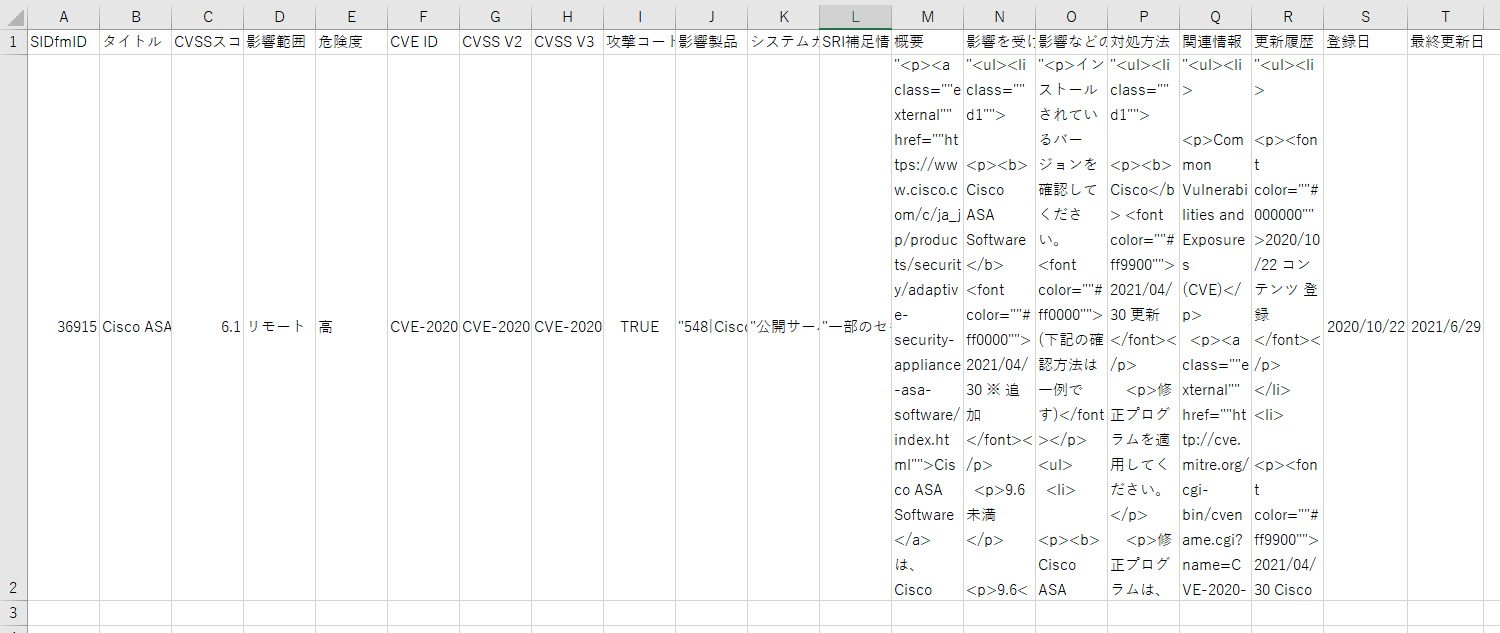Select column R header

coord(1288,16)
